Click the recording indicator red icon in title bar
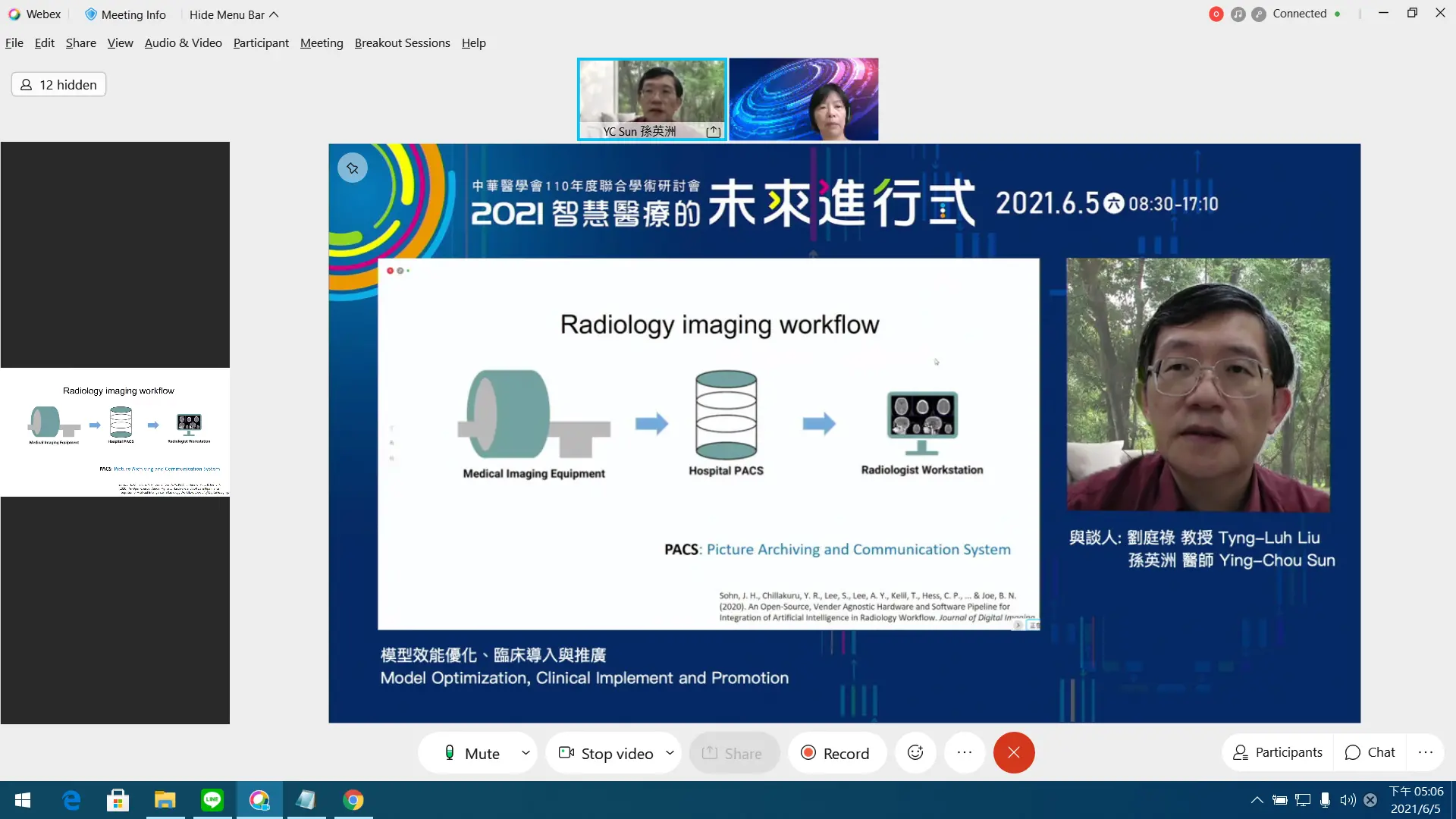The height and width of the screenshot is (819, 1456). pos(1216,14)
